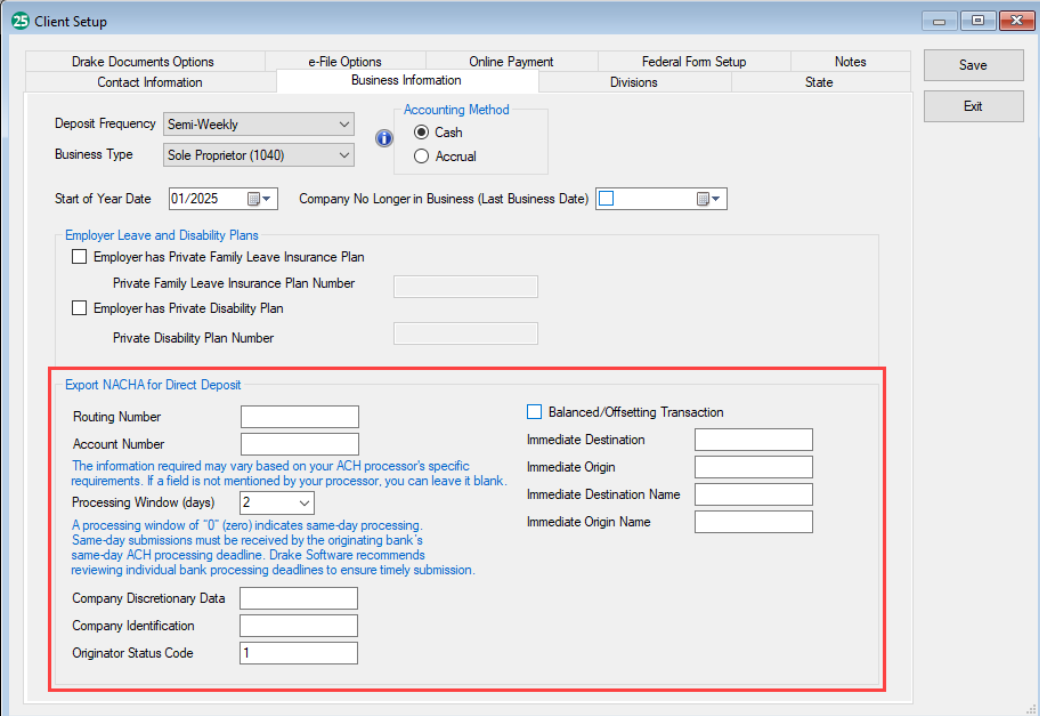
Task: Click the Exit button
Action: point(972,106)
